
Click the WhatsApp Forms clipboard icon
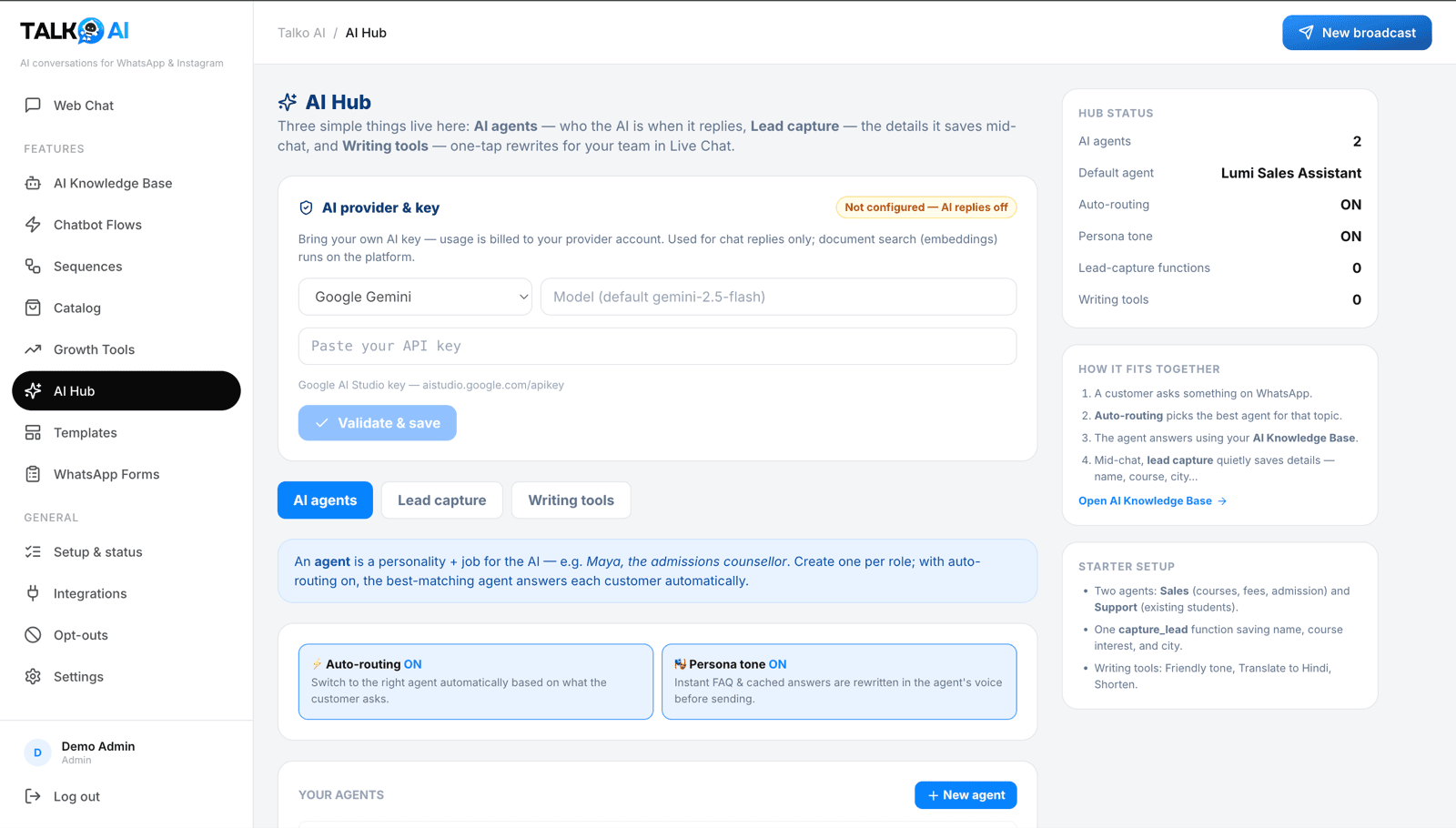coord(33,474)
